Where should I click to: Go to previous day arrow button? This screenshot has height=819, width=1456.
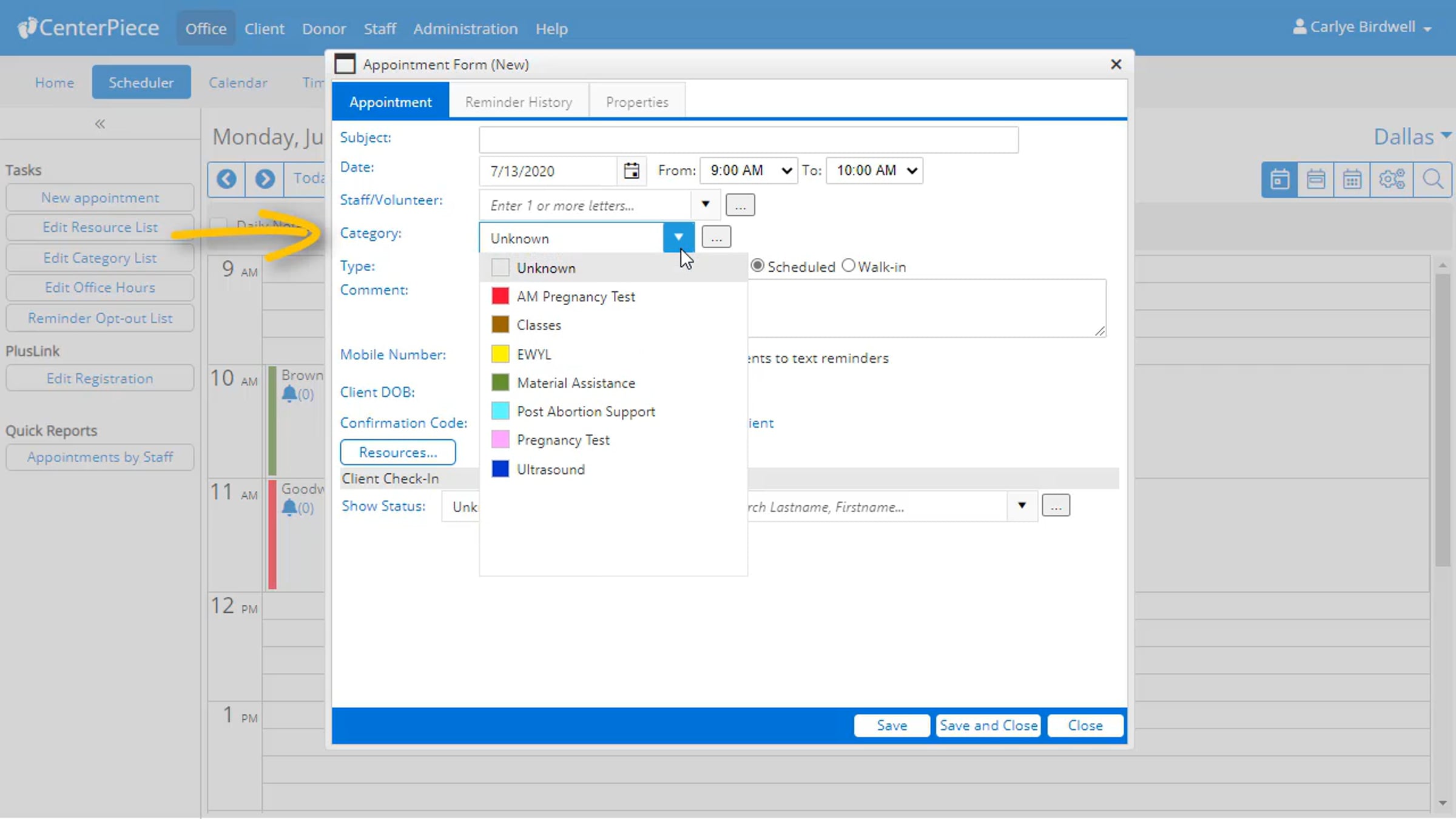pos(227,179)
